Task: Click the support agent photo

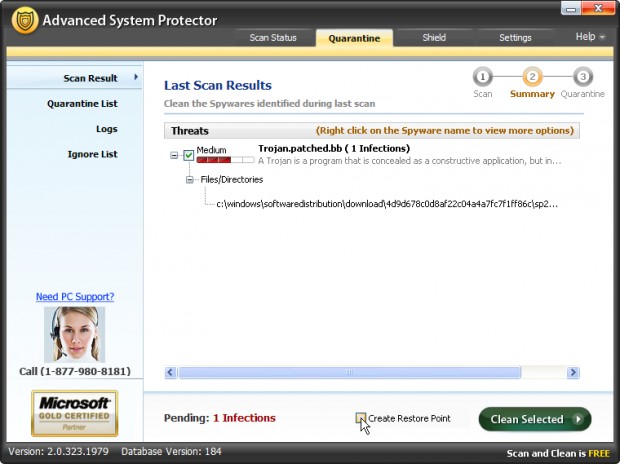Action: tap(74, 335)
